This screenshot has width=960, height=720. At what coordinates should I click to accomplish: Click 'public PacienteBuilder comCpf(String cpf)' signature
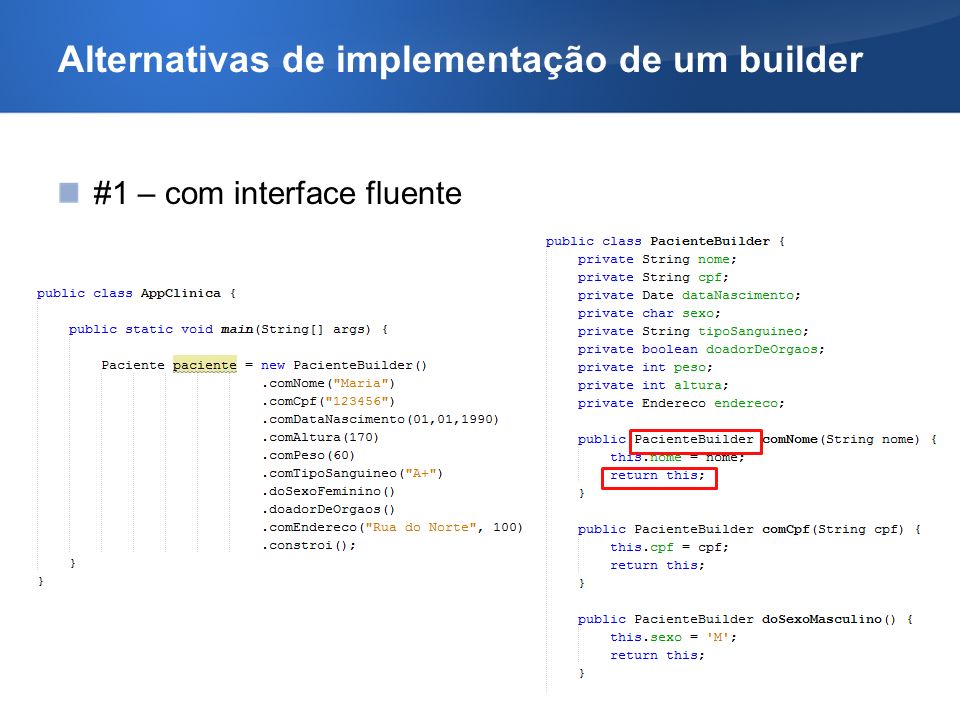[741, 530]
